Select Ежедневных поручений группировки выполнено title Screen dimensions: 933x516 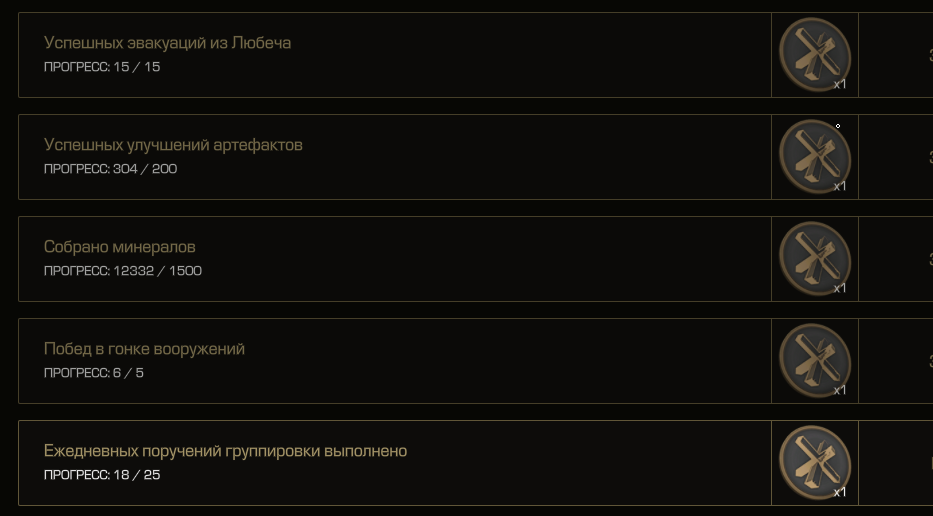coord(226,451)
